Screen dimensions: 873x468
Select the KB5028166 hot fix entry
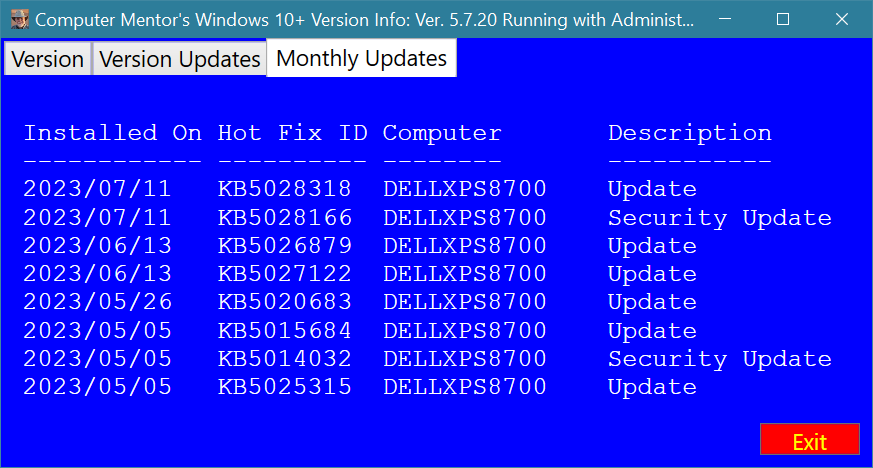click(x=285, y=218)
